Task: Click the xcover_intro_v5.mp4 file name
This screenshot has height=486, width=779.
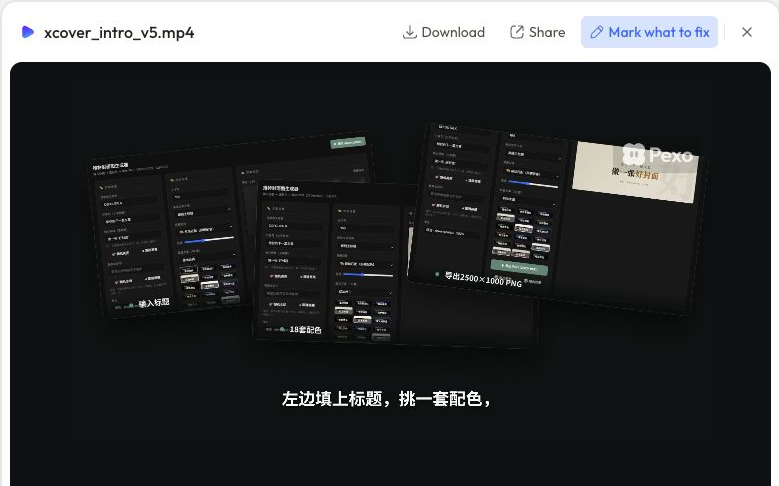Action: point(119,33)
